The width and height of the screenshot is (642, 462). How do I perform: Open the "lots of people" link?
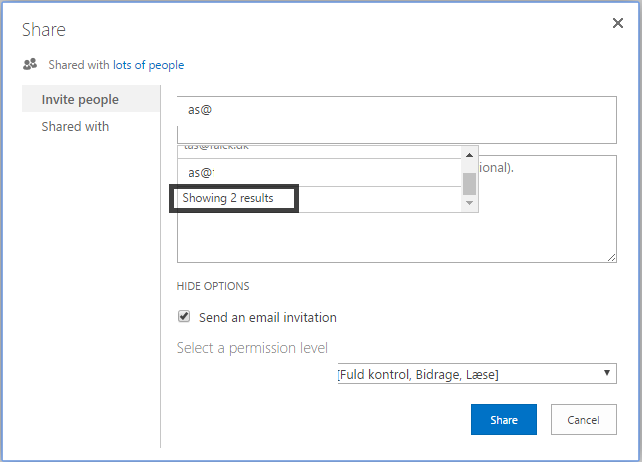[x=148, y=65]
